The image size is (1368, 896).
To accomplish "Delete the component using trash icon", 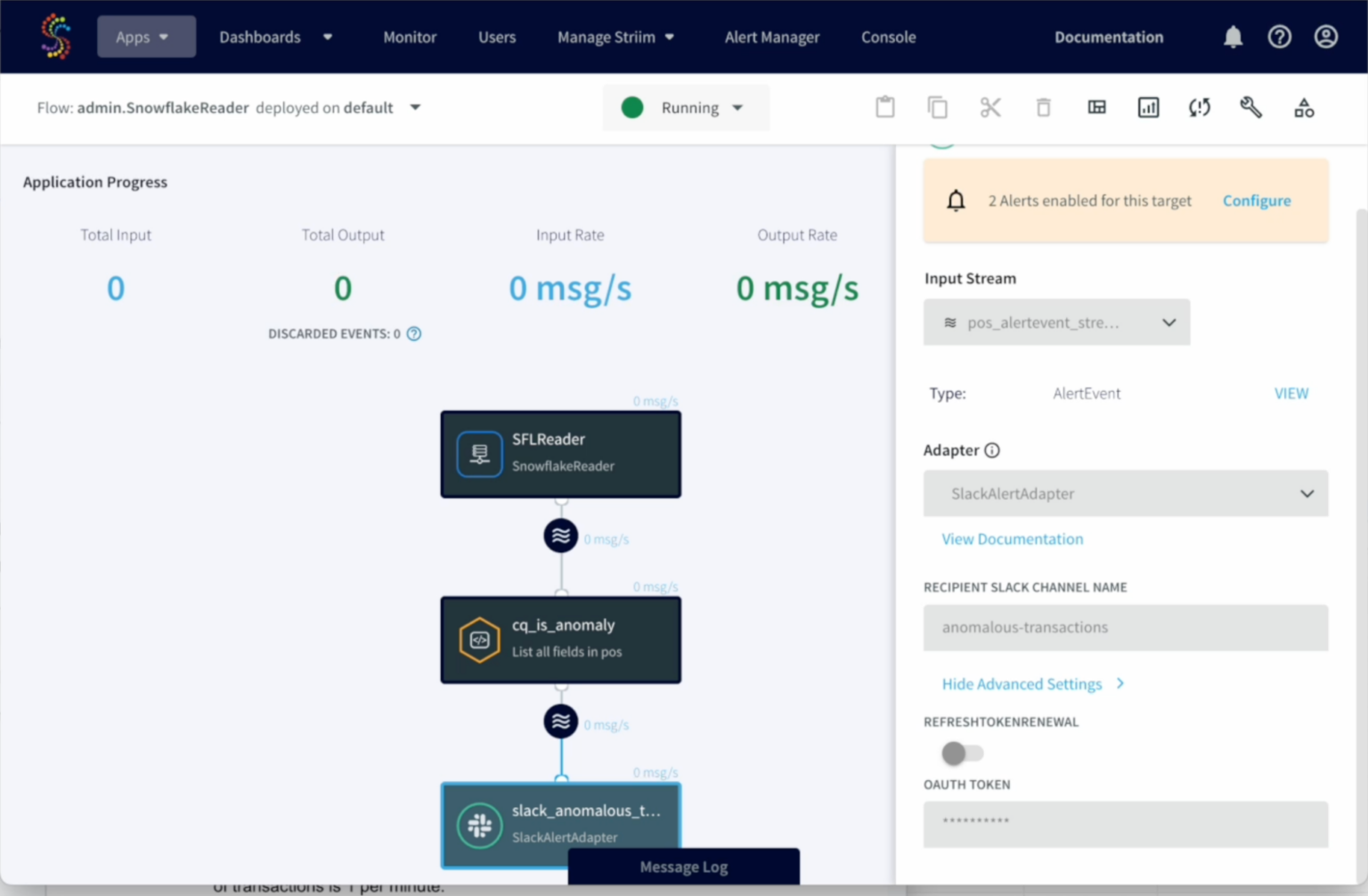I will [1043, 107].
